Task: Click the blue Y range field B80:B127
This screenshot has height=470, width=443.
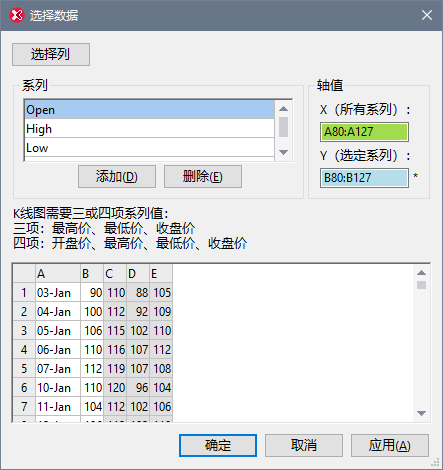Action: [x=364, y=178]
